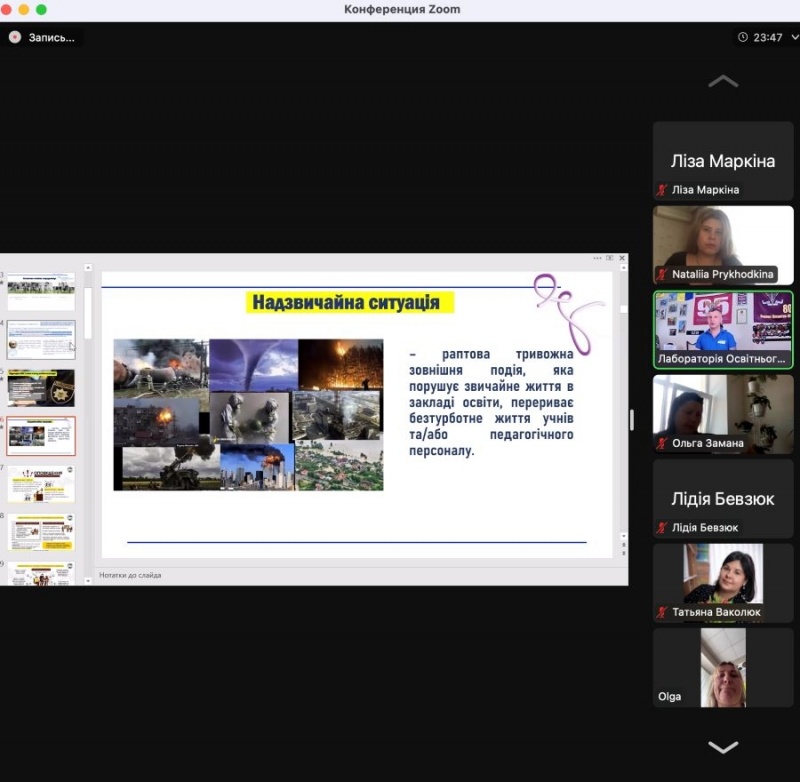Select the Татьяна Ваколюк video tile
The image size is (800, 782).
723,582
